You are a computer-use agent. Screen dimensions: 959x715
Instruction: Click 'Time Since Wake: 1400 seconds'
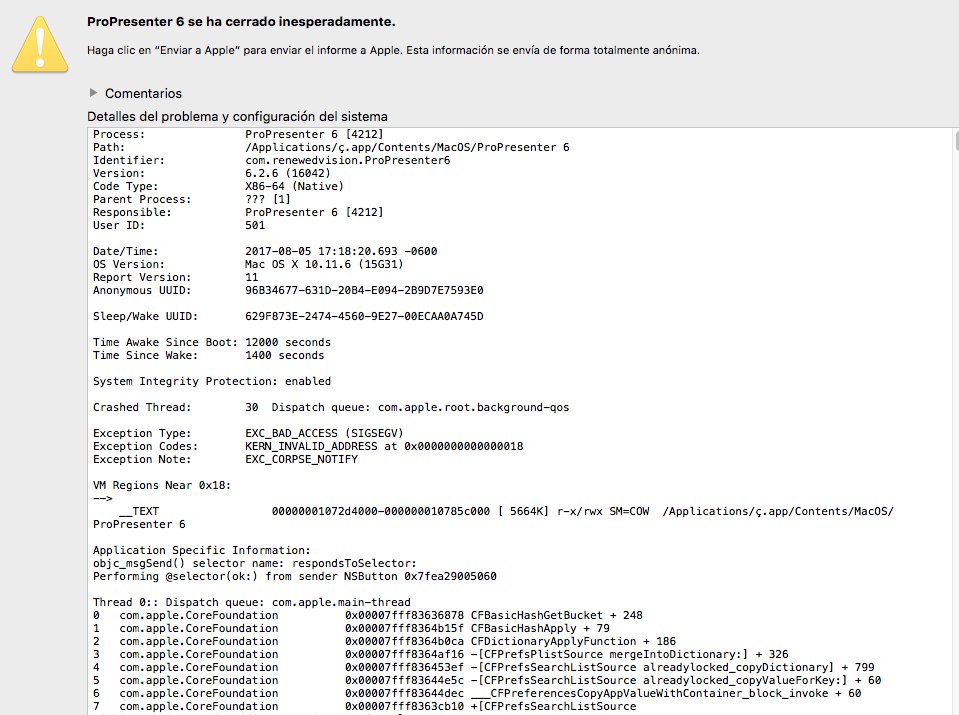pyautogui.click(x=209, y=355)
